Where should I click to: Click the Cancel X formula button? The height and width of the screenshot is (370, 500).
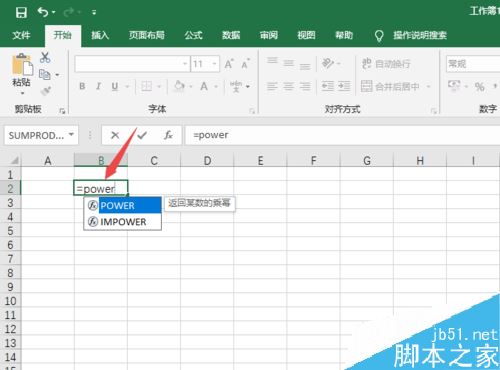coord(115,135)
